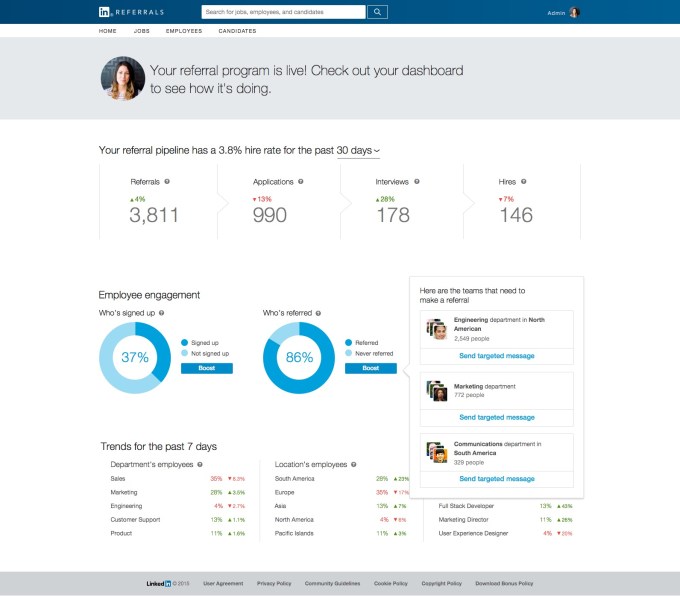This screenshot has height=596, width=680.
Task: Click help icon beside Hires
Action: click(526, 182)
